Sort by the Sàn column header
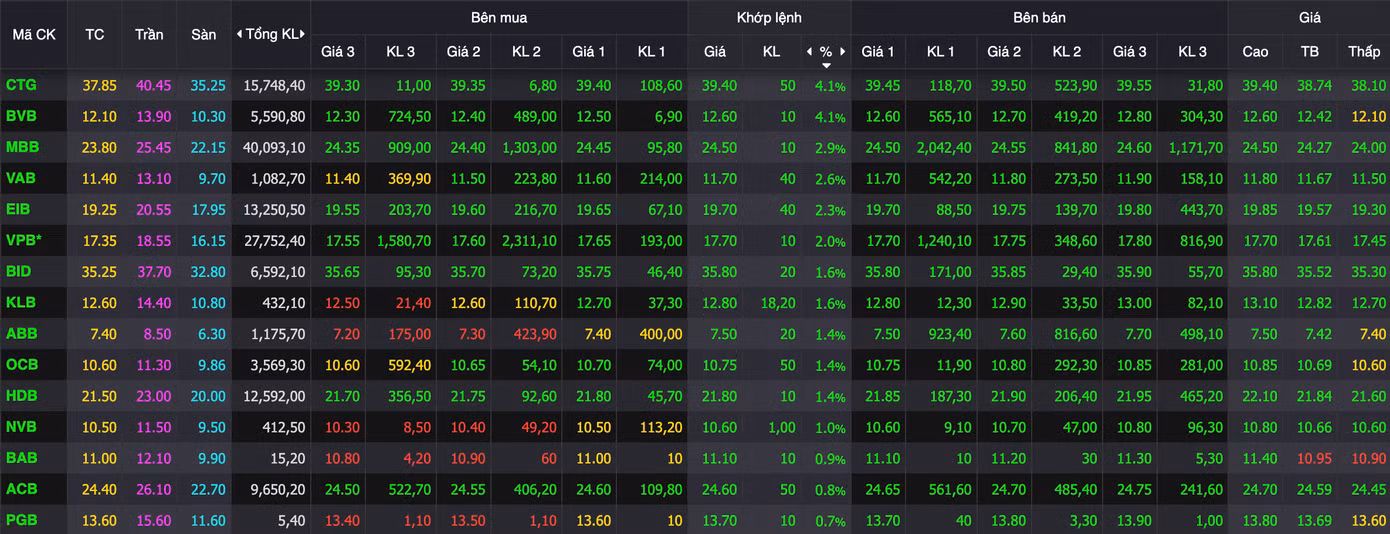1390x534 pixels. click(x=203, y=34)
